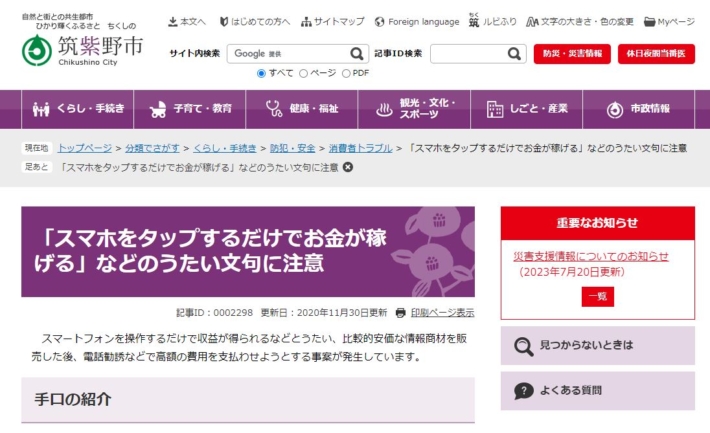Click the （2023年7月20日更新） date text
Screen dimensions: 710x433
click(571, 272)
